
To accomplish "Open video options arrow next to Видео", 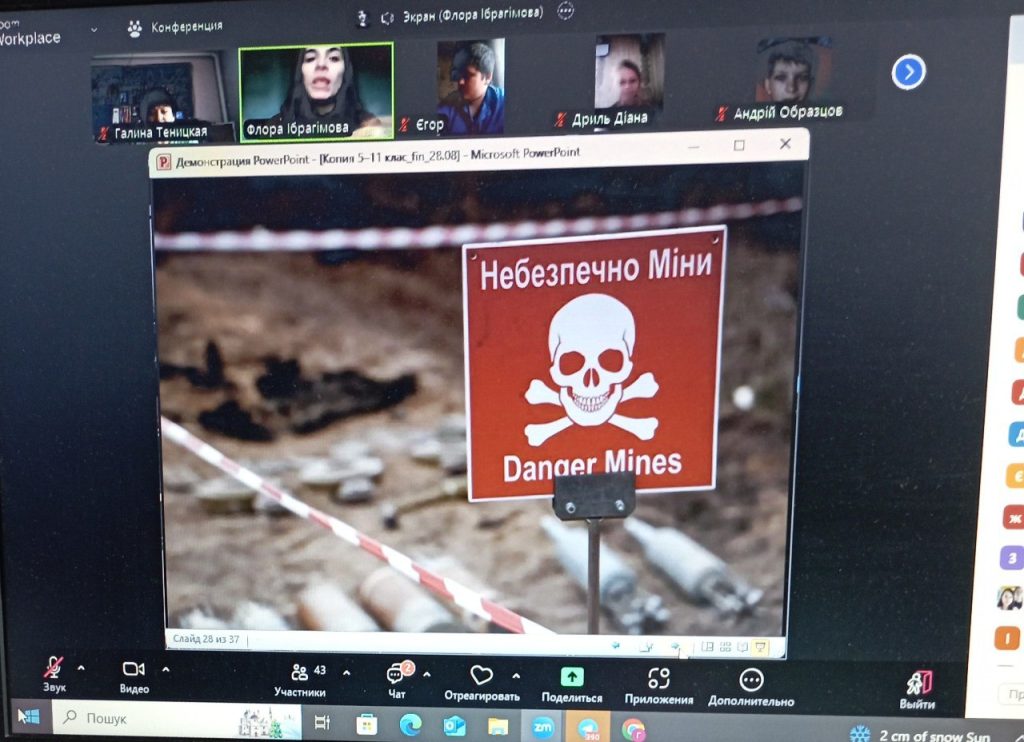I will tap(166, 669).
